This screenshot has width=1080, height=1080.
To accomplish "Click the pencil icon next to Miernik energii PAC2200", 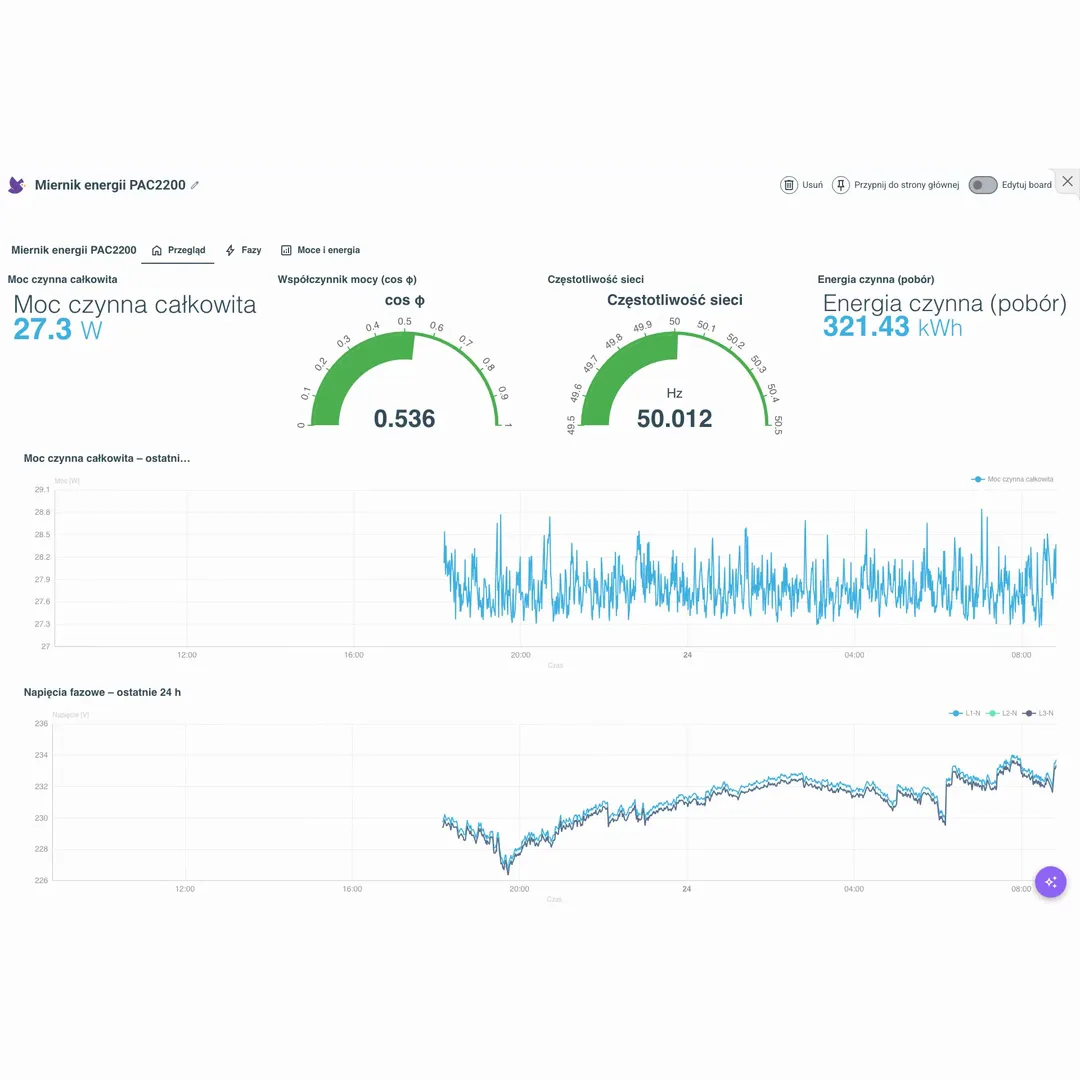I will tap(195, 185).
